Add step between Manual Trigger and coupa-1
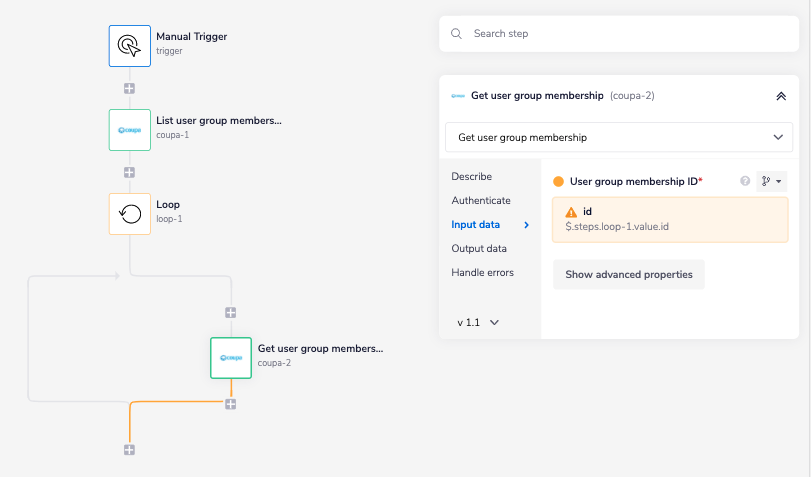This screenshot has height=477, width=811. pyautogui.click(x=129, y=88)
